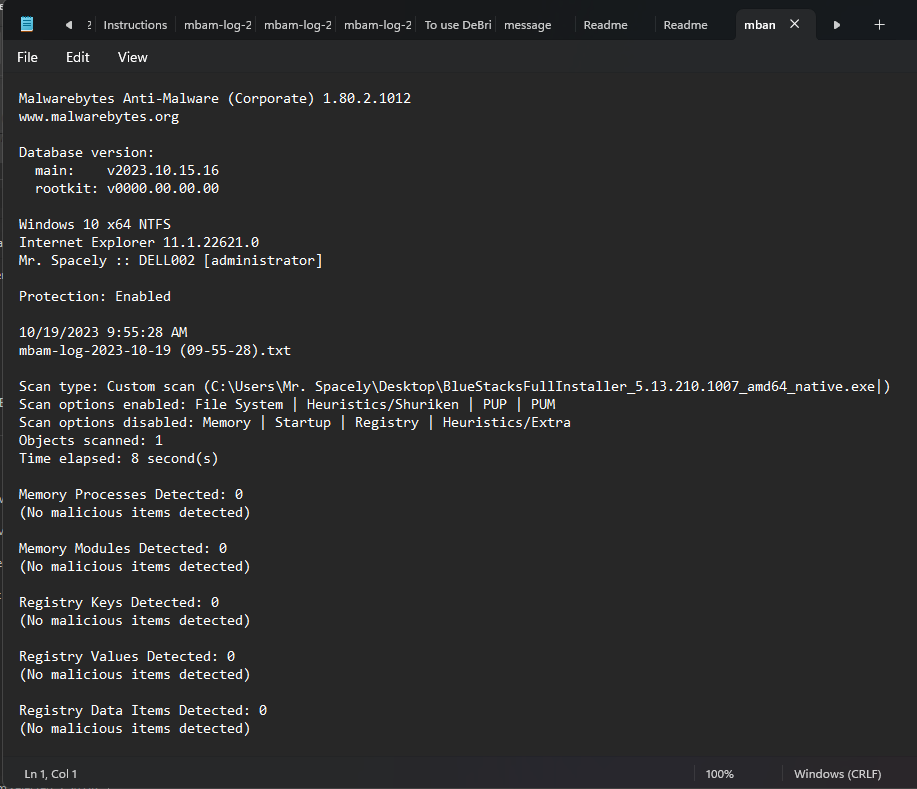
Task: Click the "Ln 1, Col 1" position indicator
Action: (x=50, y=774)
